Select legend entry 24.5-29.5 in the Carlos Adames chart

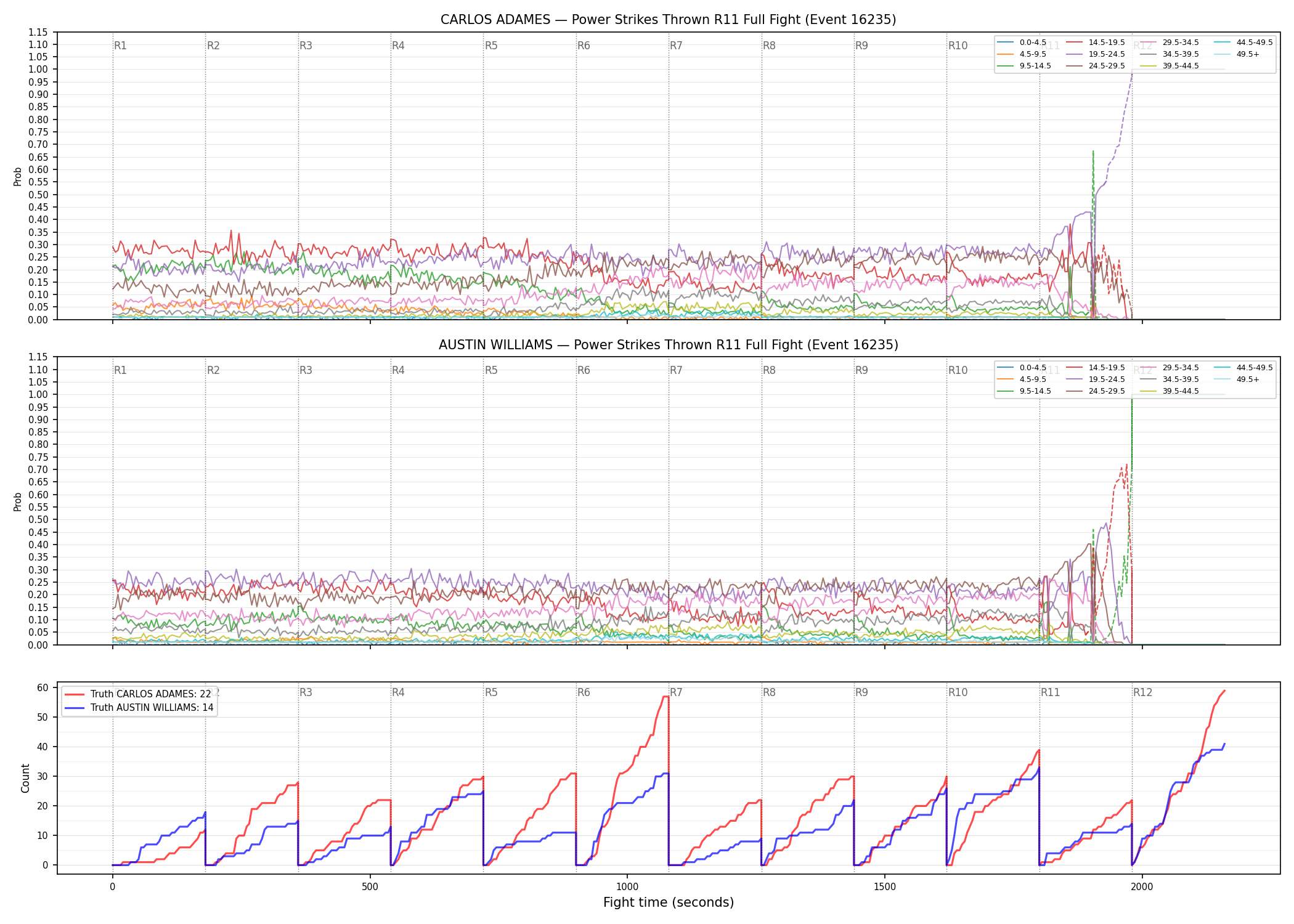pyautogui.click(x=1096, y=66)
